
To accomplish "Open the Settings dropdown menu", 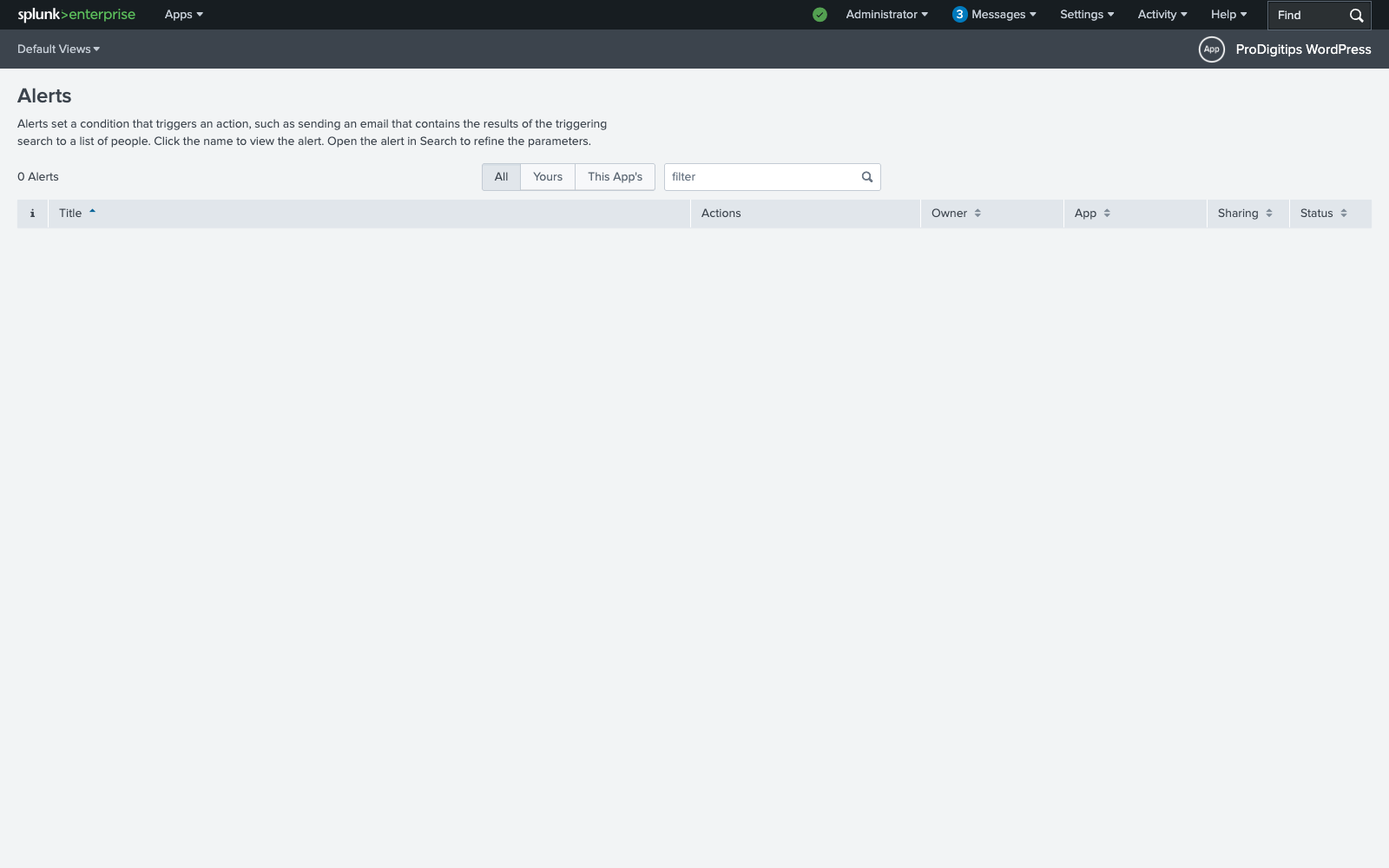I will coord(1087,15).
